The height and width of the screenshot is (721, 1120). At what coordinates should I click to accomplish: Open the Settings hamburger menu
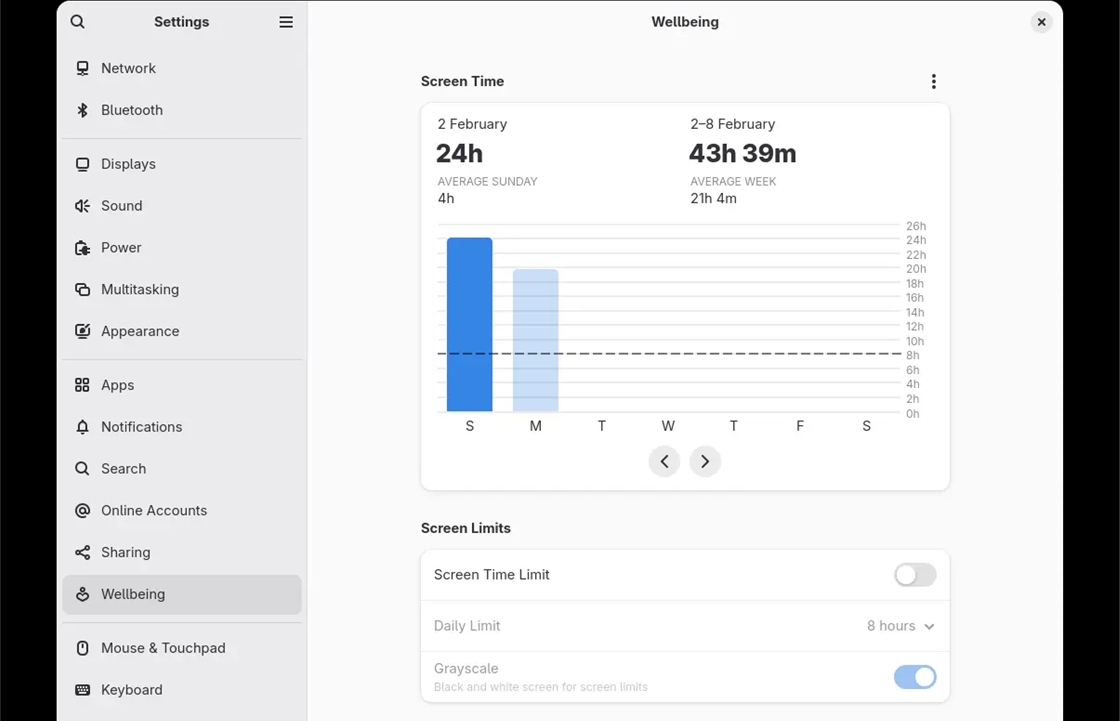coord(286,22)
